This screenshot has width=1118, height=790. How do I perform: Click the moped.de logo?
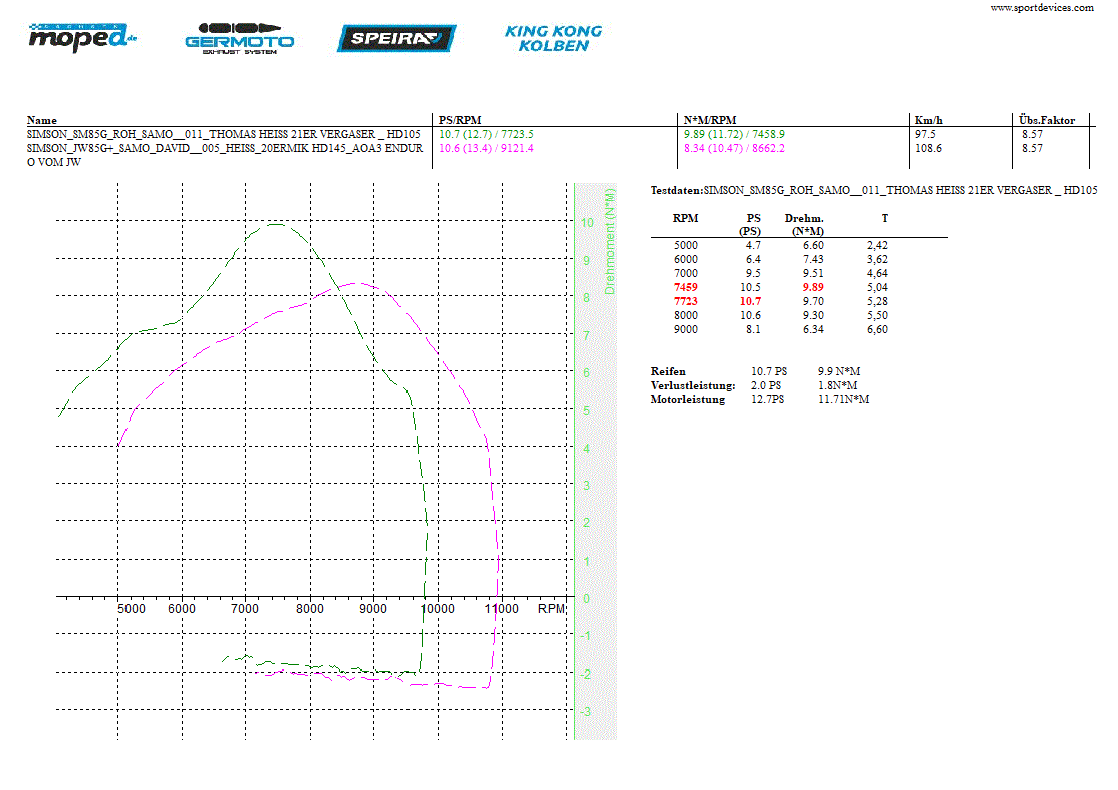(x=82, y=38)
